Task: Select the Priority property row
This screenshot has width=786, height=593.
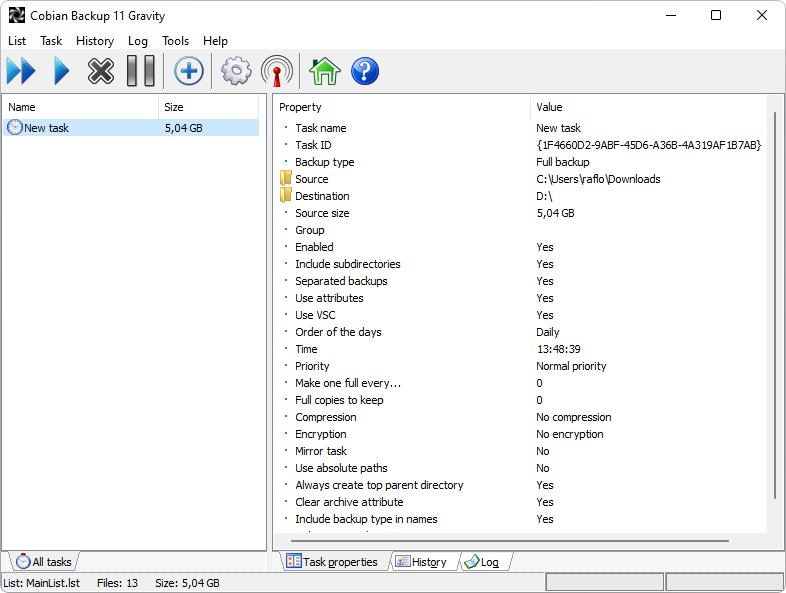Action: [x=520, y=366]
